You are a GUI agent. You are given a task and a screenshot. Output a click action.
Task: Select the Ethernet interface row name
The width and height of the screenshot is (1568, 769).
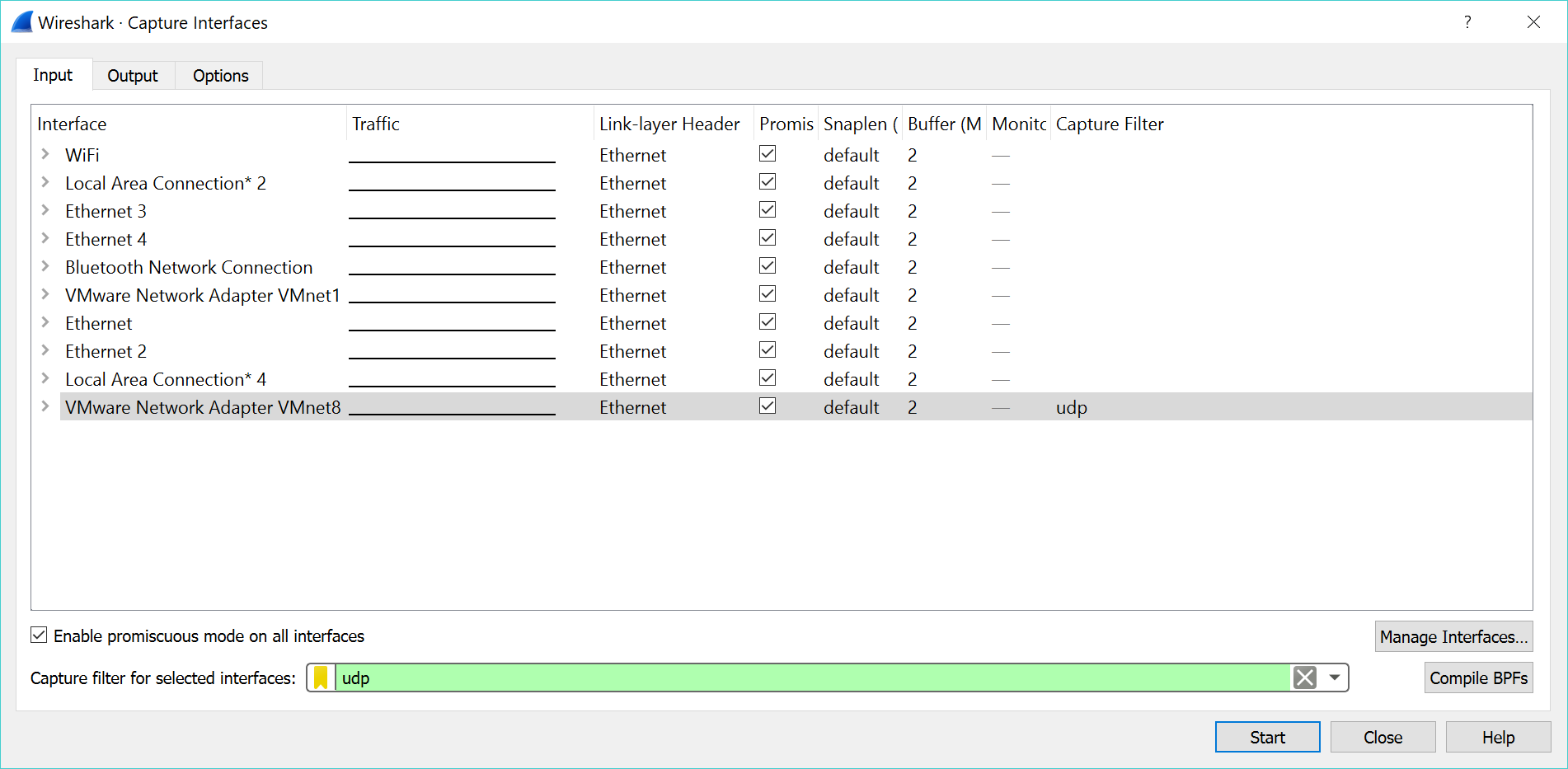click(99, 323)
